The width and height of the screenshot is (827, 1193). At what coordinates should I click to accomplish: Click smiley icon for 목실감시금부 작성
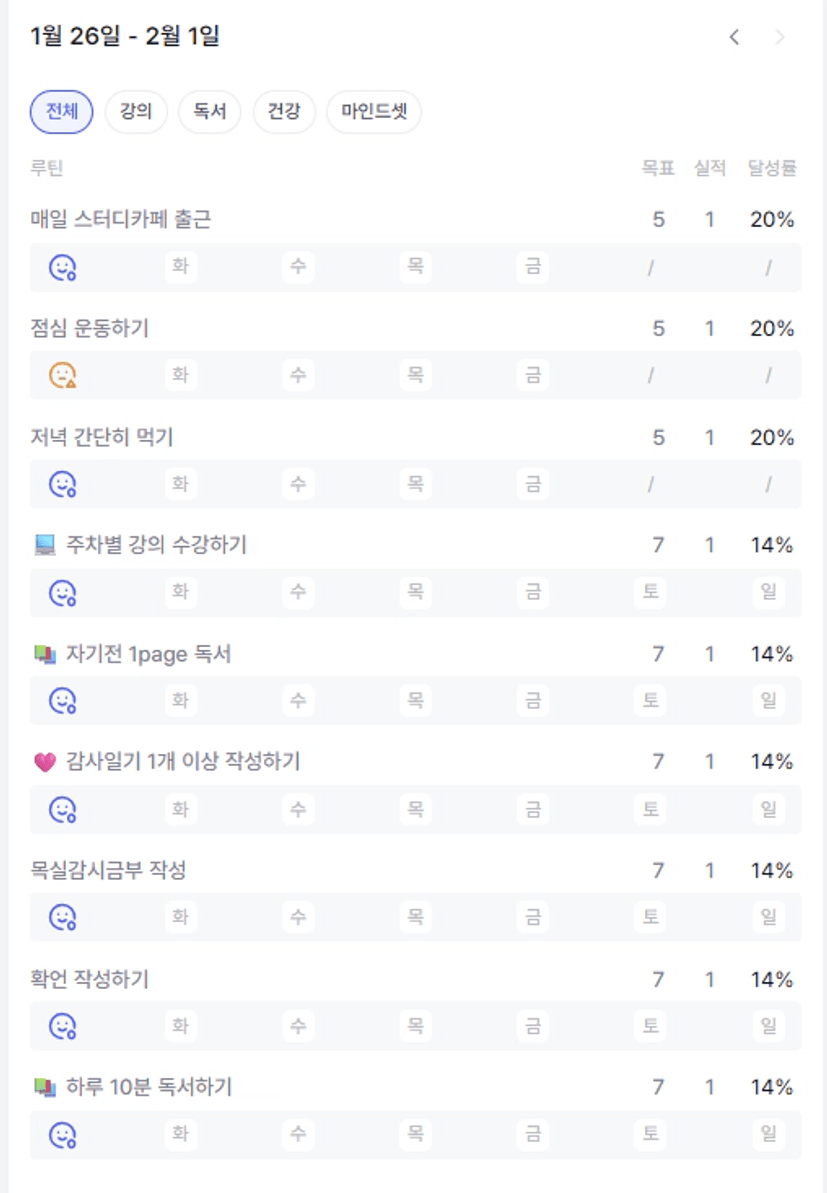pos(63,916)
